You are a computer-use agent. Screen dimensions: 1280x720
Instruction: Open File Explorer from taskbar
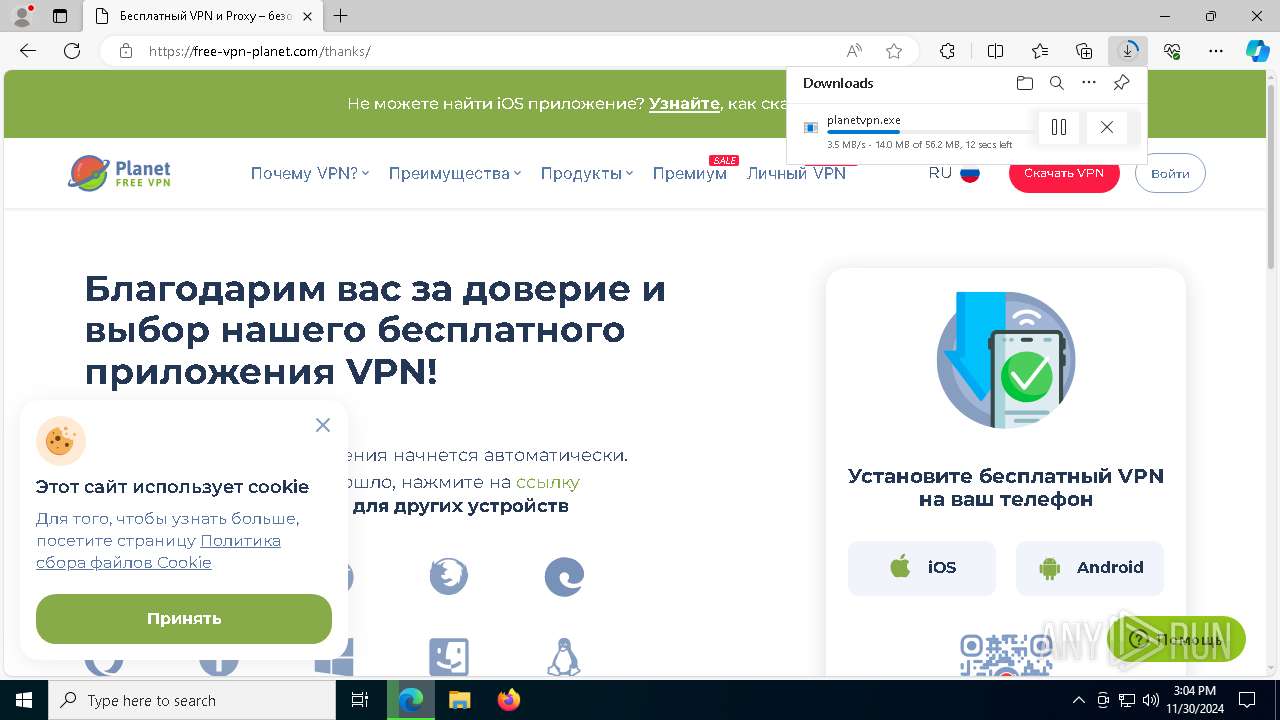pos(459,700)
